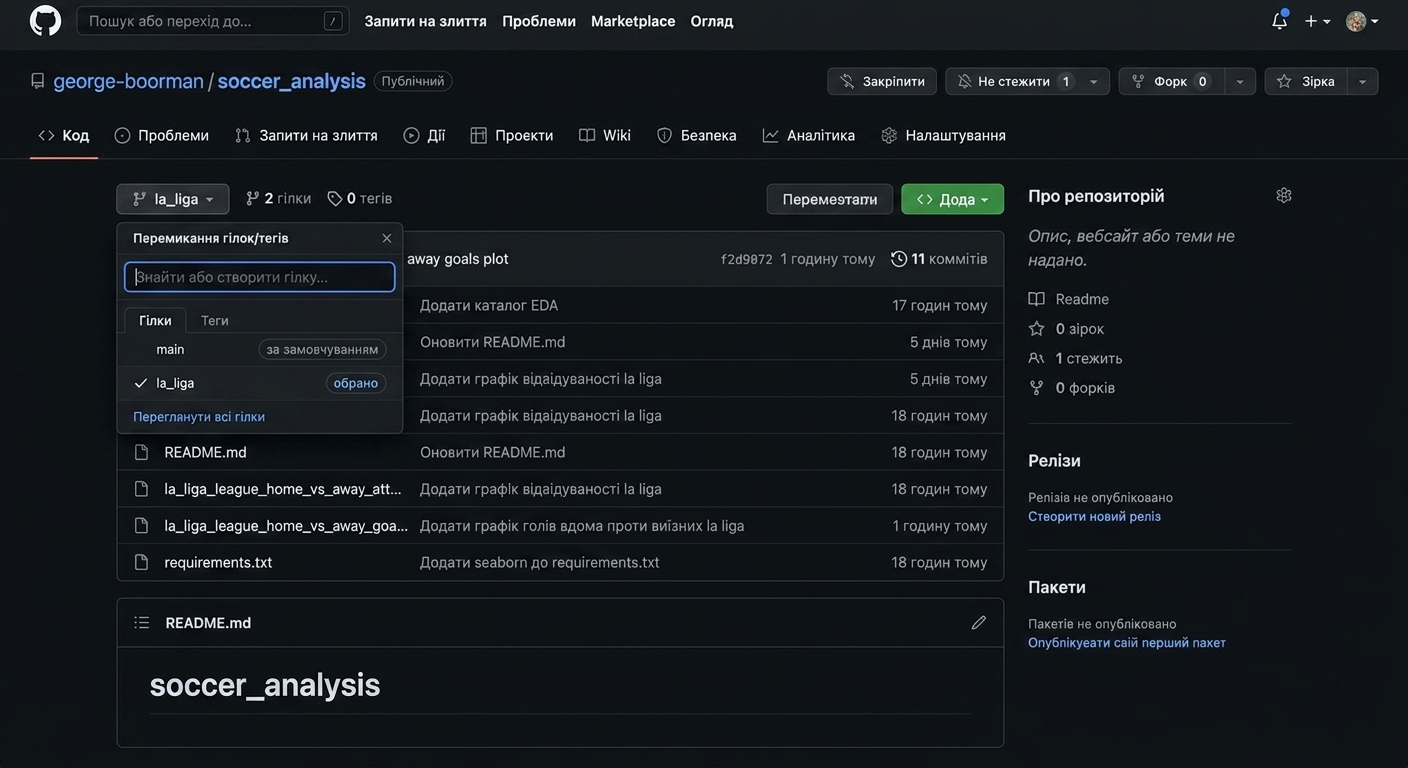The image size is (1408, 768).
Task: Open commit message Додати каталог EDA
Action: pyautogui.click(x=489, y=305)
